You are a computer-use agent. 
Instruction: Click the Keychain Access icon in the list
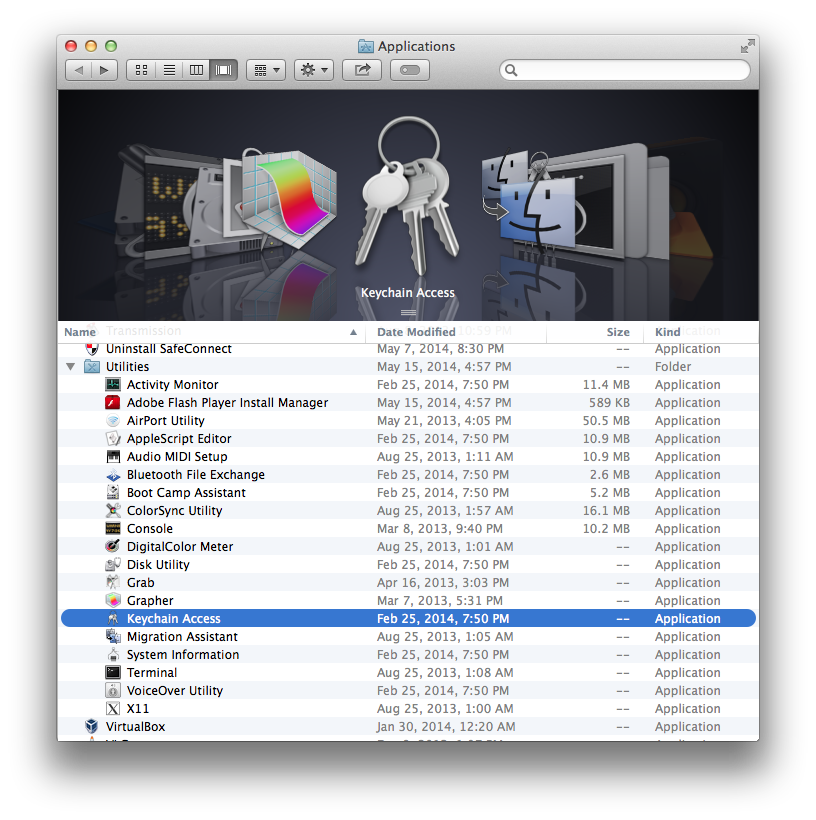coord(113,619)
